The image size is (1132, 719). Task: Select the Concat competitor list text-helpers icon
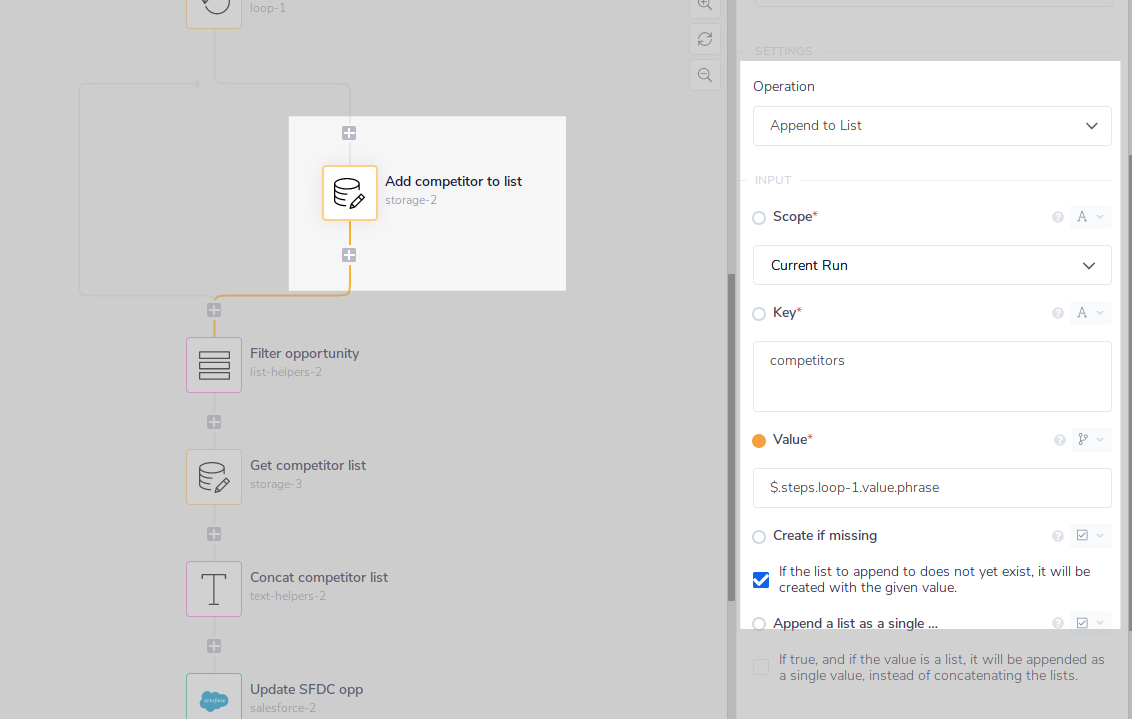214,589
